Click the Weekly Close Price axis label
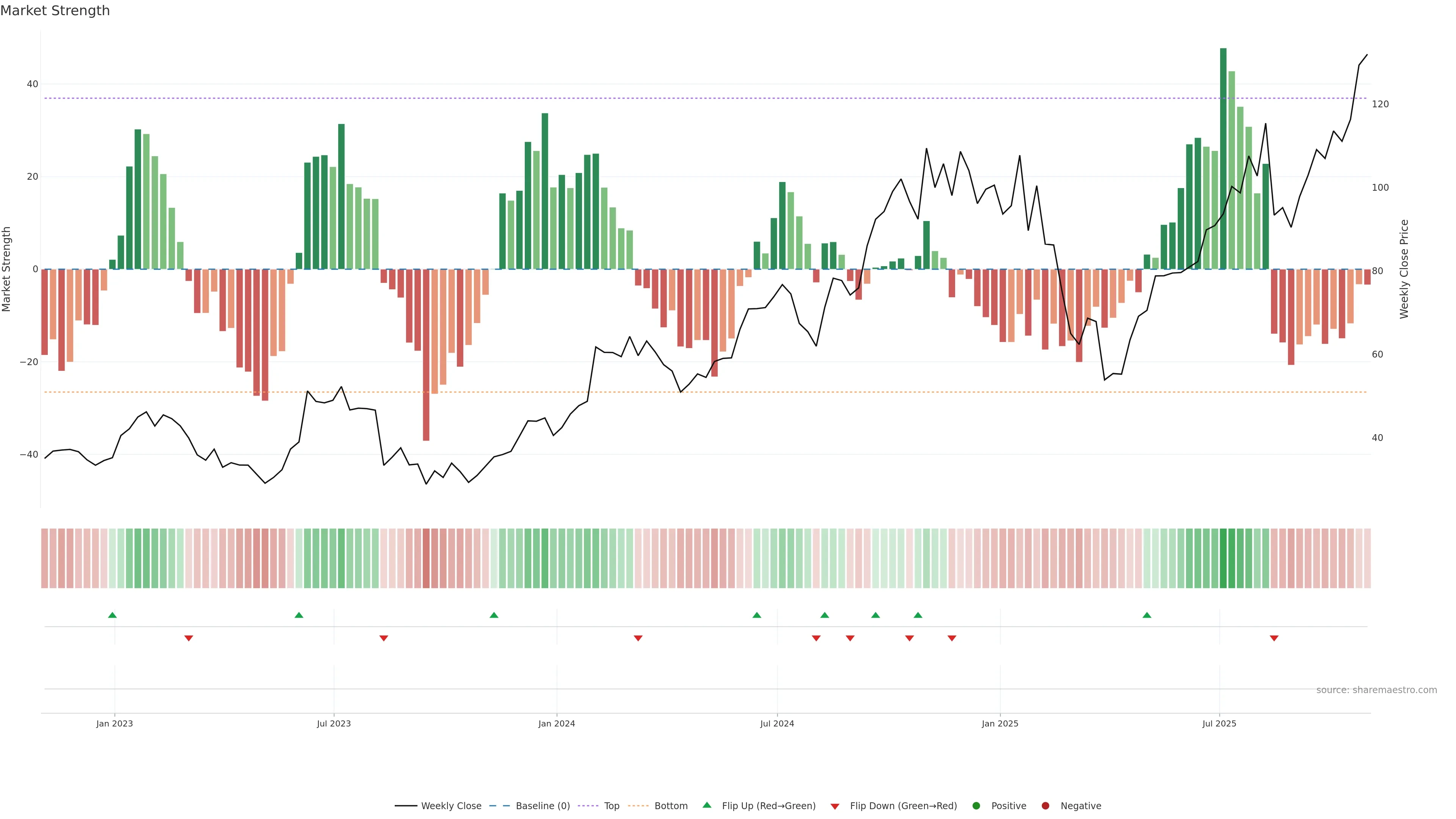Viewport: 1456px width, 819px height. 1404,269
